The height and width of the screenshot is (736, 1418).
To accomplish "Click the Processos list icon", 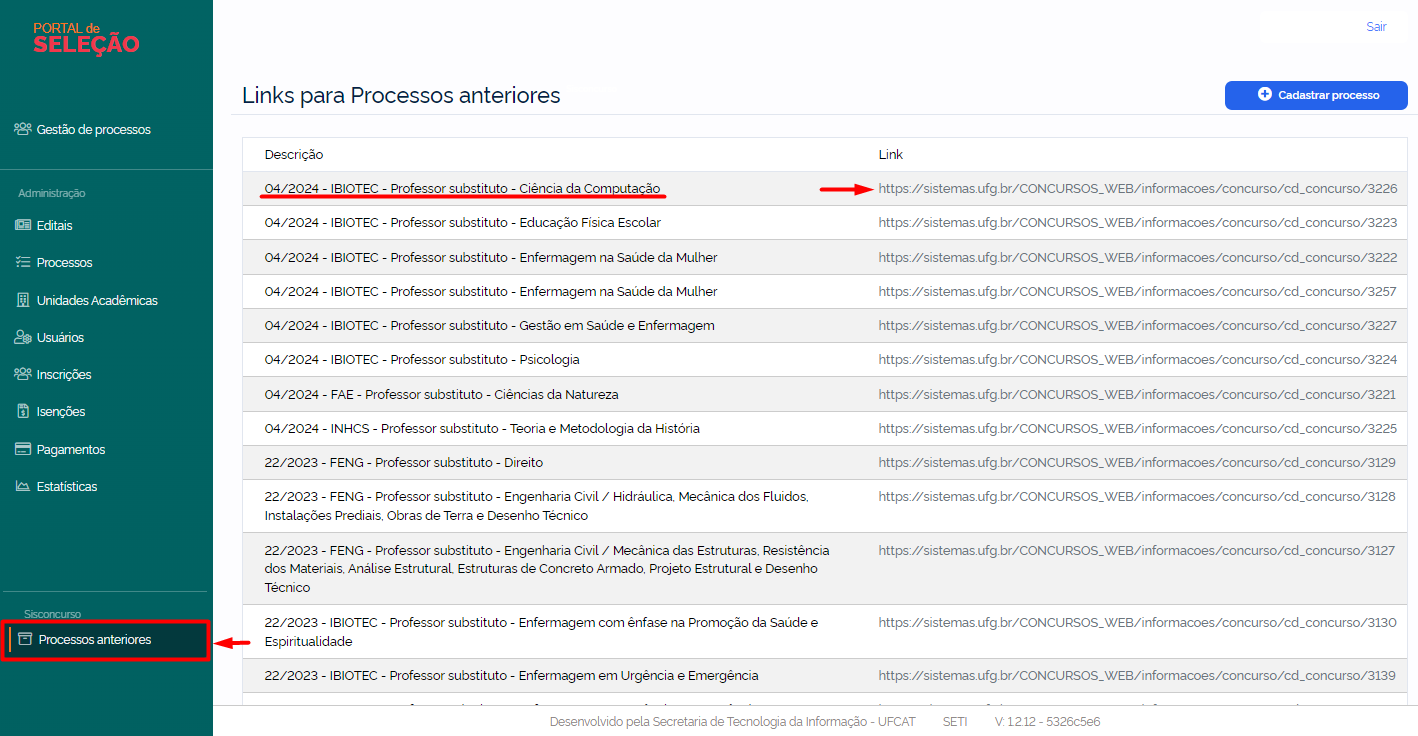I will 23,262.
